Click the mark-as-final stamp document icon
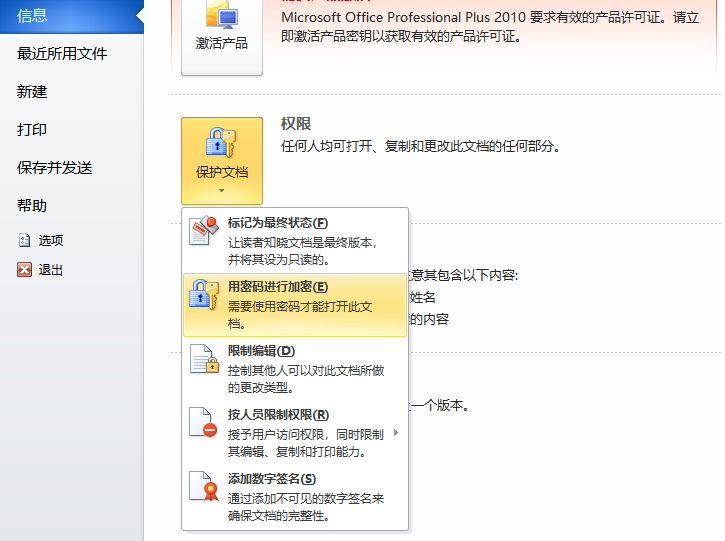 203,230
